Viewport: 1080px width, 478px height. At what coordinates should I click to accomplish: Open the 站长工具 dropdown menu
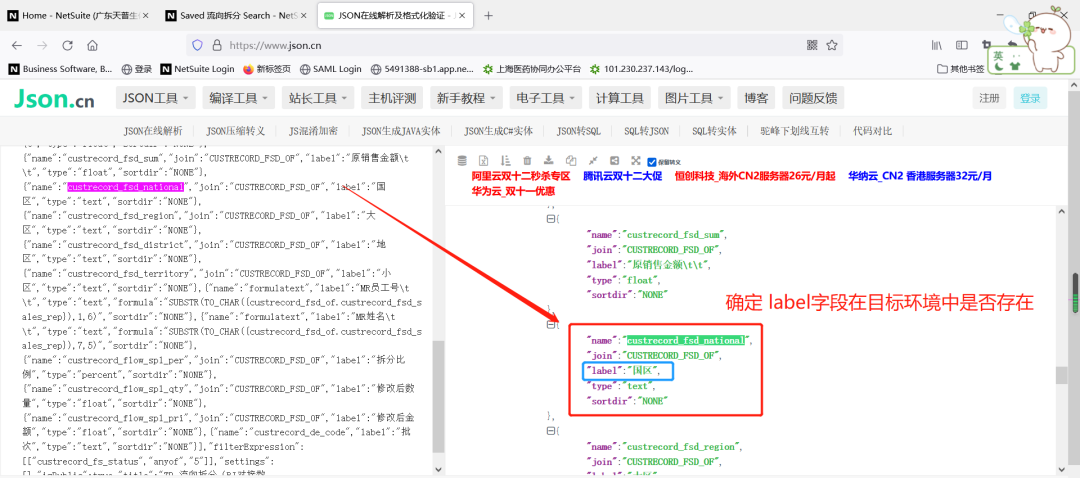click(318, 98)
